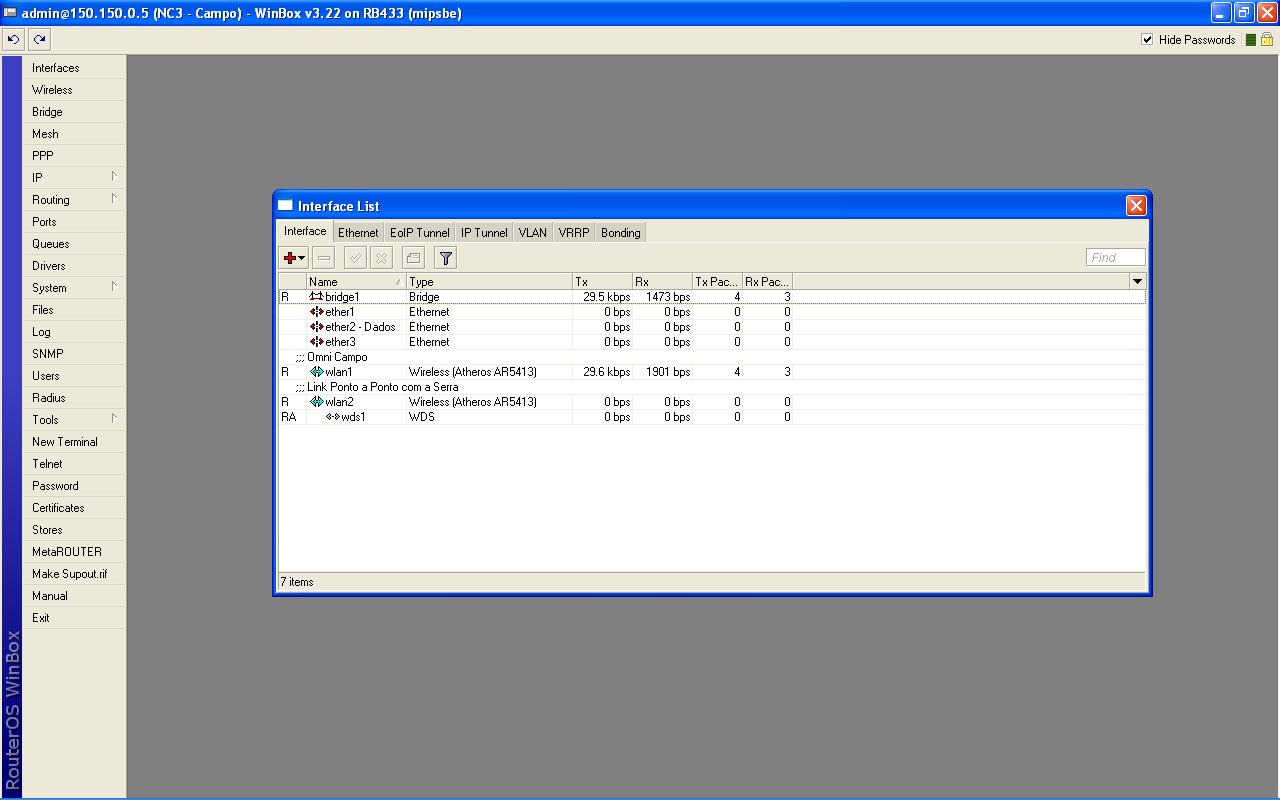Open the PPP menu item
This screenshot has width=1280, height=800.
[x=75, y=156]
